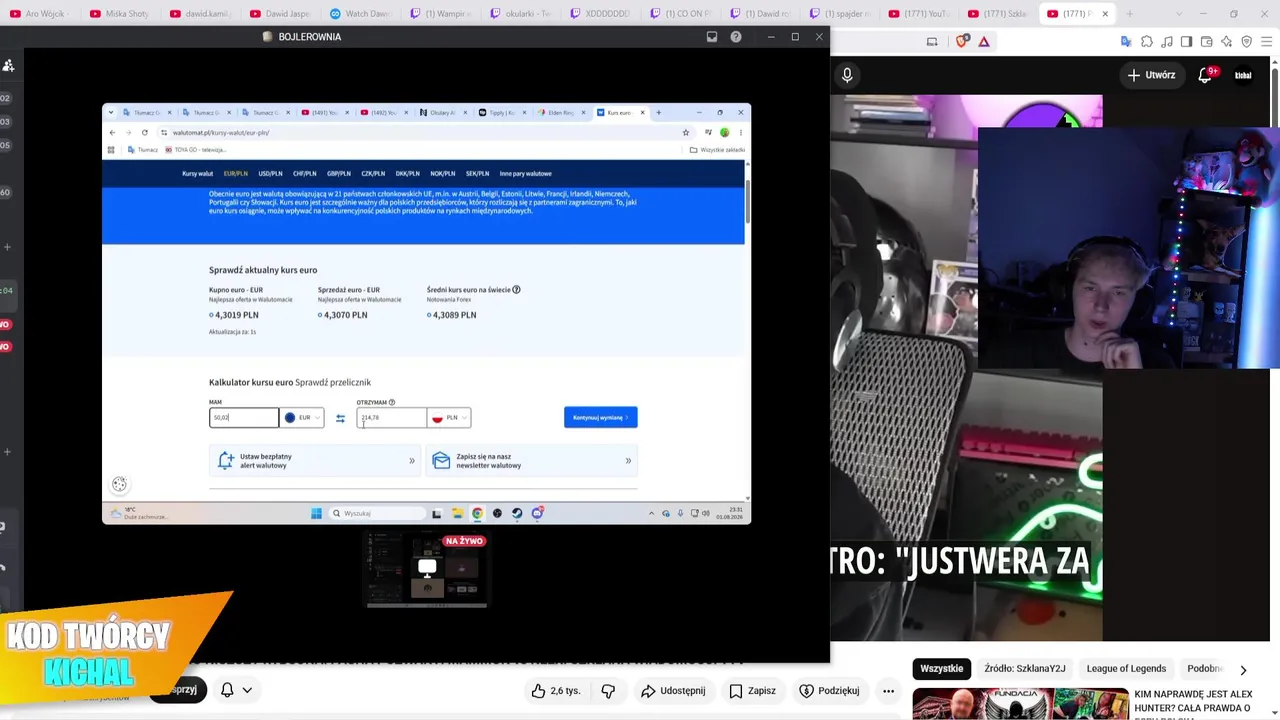Viewport: 1280px width, 720px height.
Task: Open the kichal account avatar
Action: coord(1243,75)
